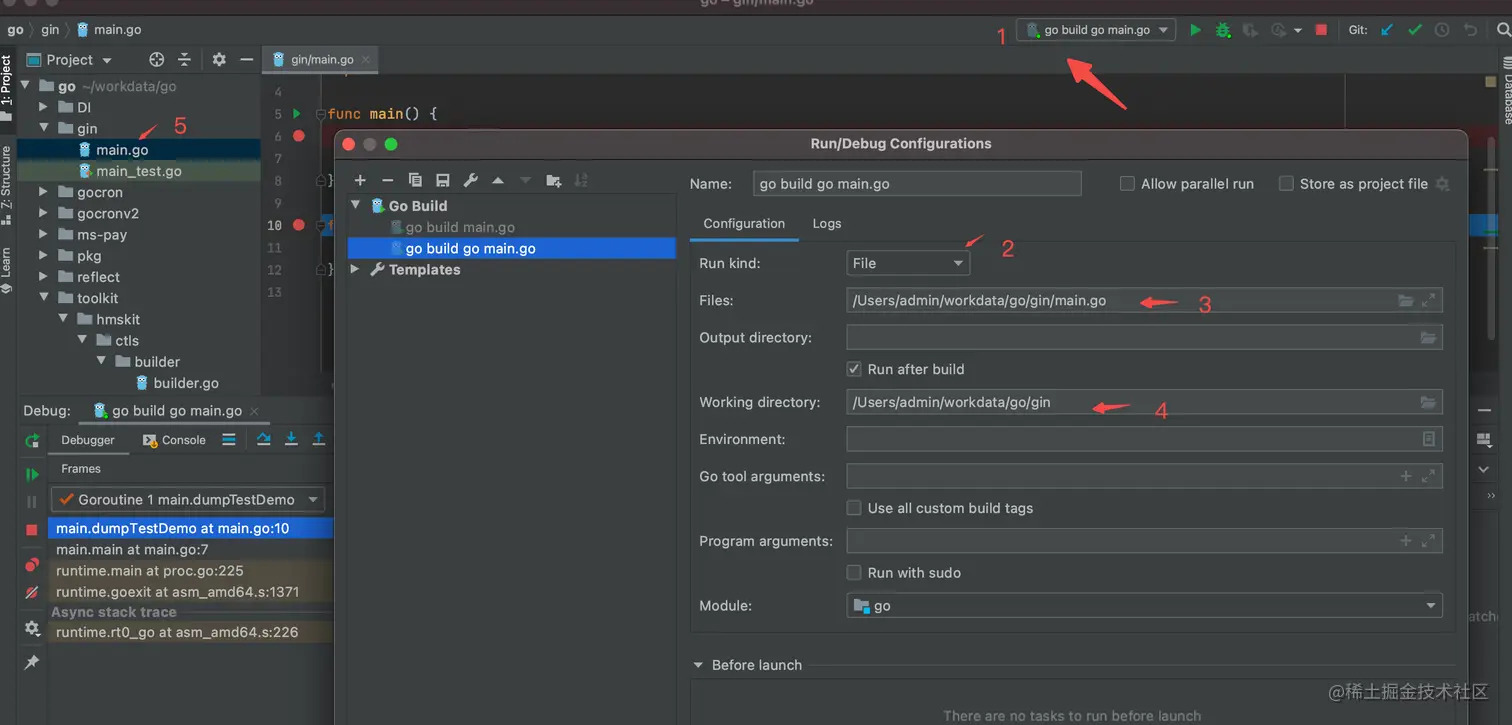Rerun debug session in Debug panel
Image resolution: width=1512 pixels, height=725 pixels.
tap(32, 440)
